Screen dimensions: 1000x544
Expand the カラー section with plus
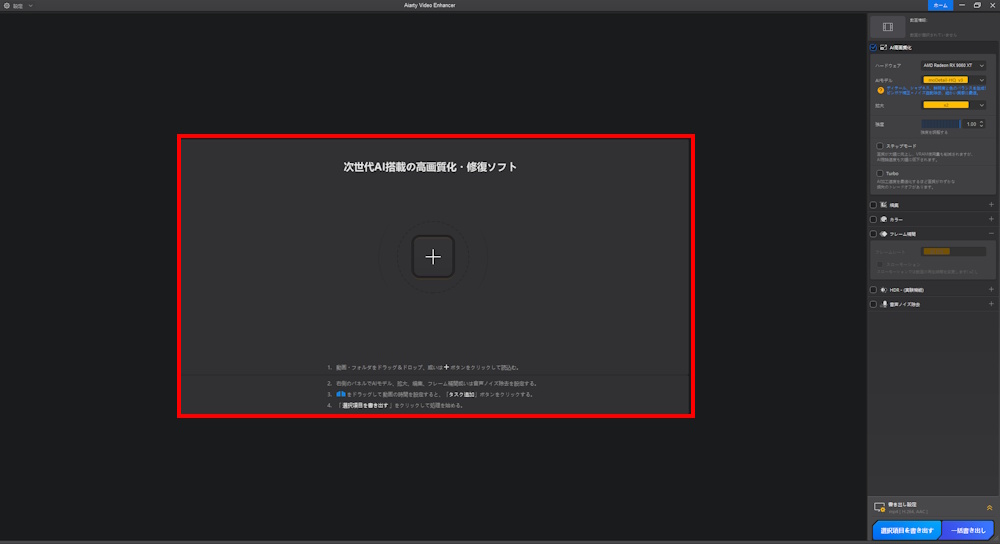pyautogui.click(x=991, y=219)
